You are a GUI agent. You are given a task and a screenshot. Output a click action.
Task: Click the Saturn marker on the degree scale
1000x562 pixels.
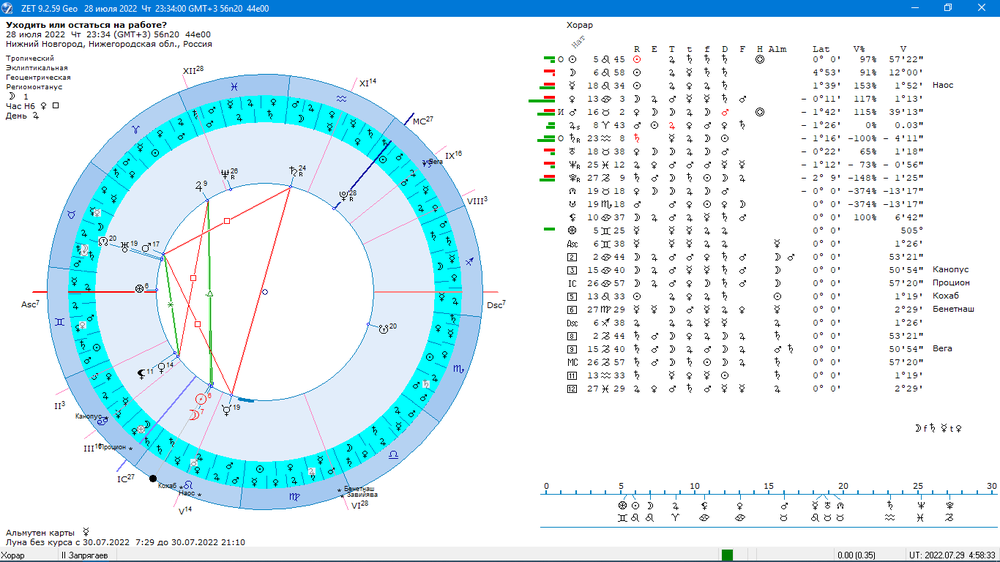tap(890, 505)
